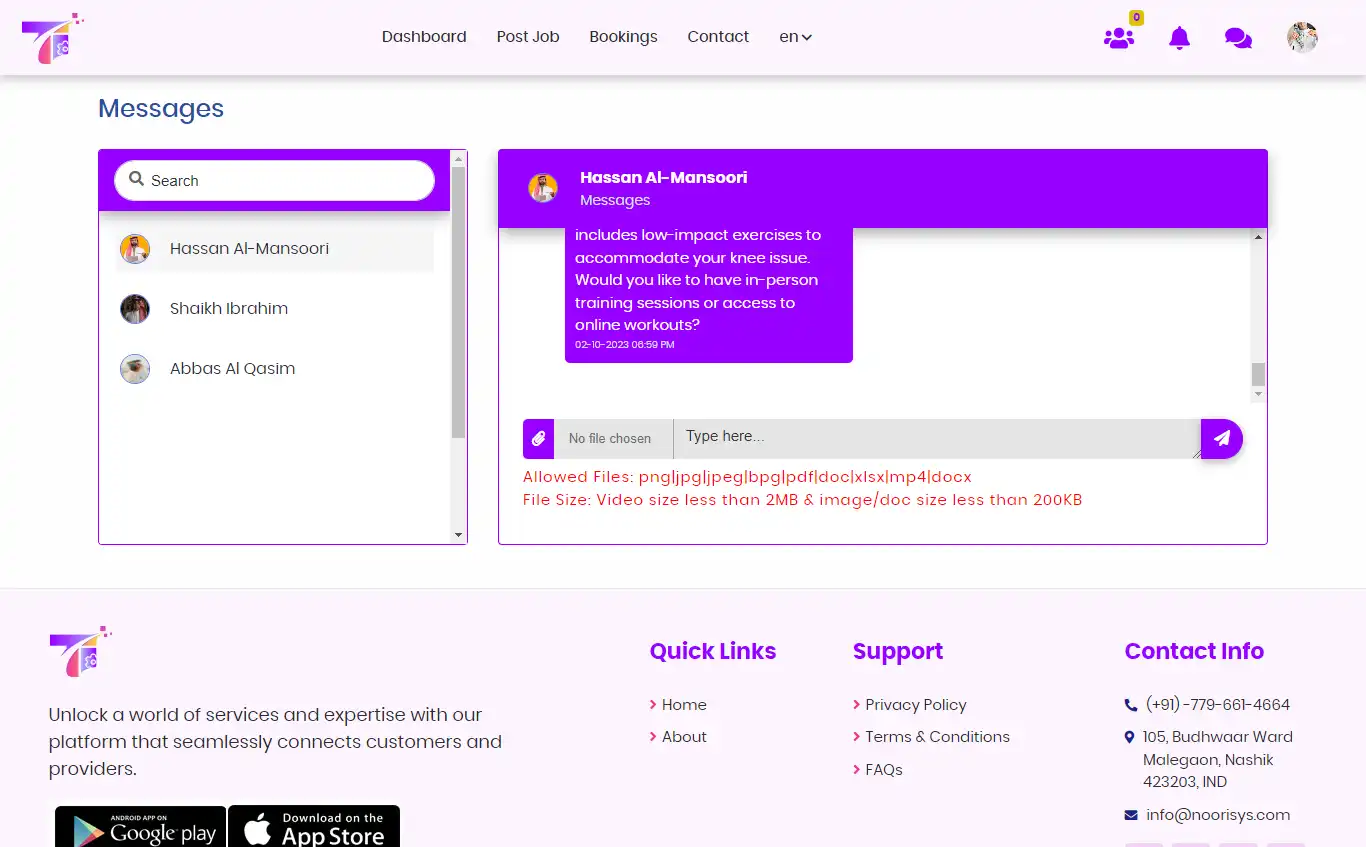
Task: Open the en language dropdown
Action: pyautogui.click(x=795, y=37)
